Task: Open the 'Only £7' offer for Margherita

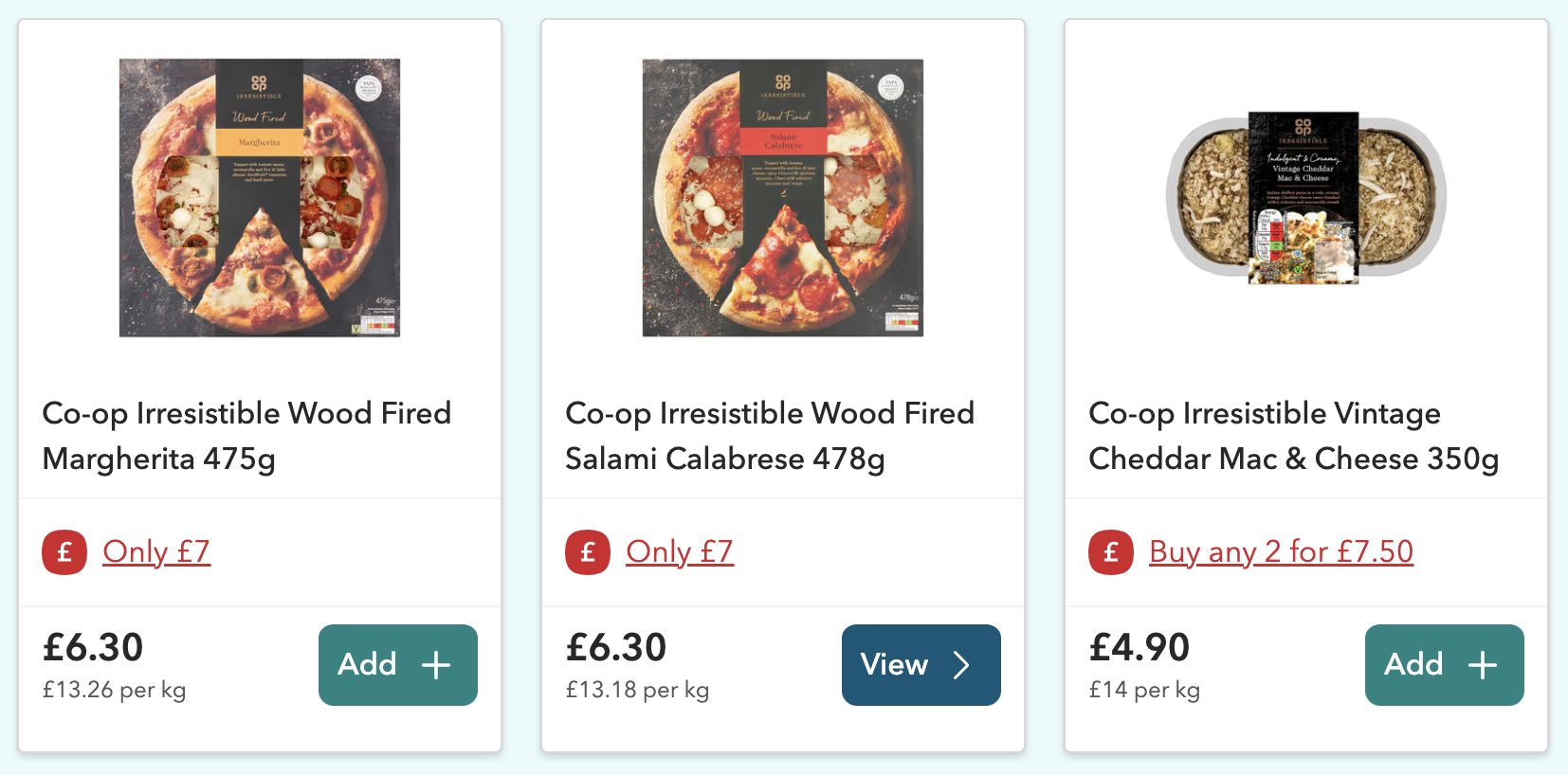Action: tap(156, 551)
